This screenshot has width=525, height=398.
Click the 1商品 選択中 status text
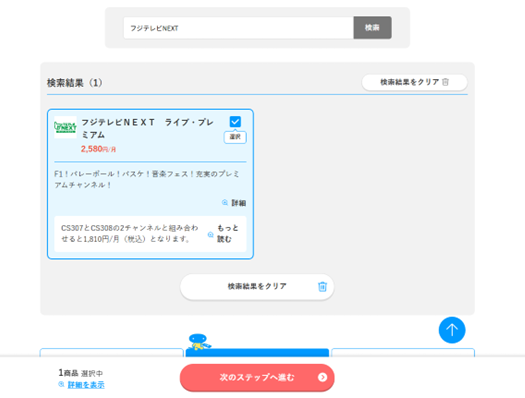pos(81,373)
